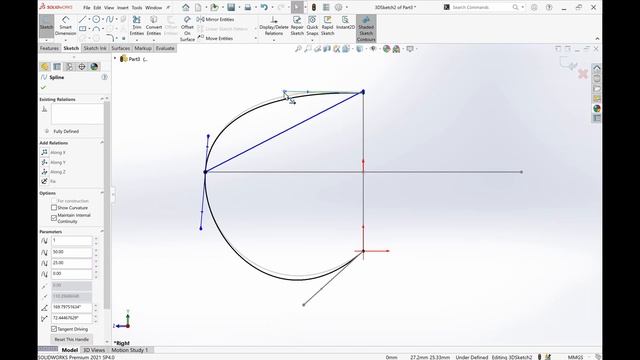Collapse the Options section
Screen dimensions: 640x360
point(102,193)
